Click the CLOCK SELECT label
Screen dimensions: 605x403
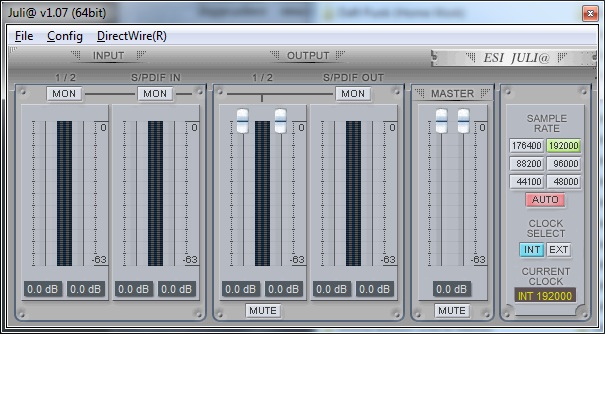(546, 229)
